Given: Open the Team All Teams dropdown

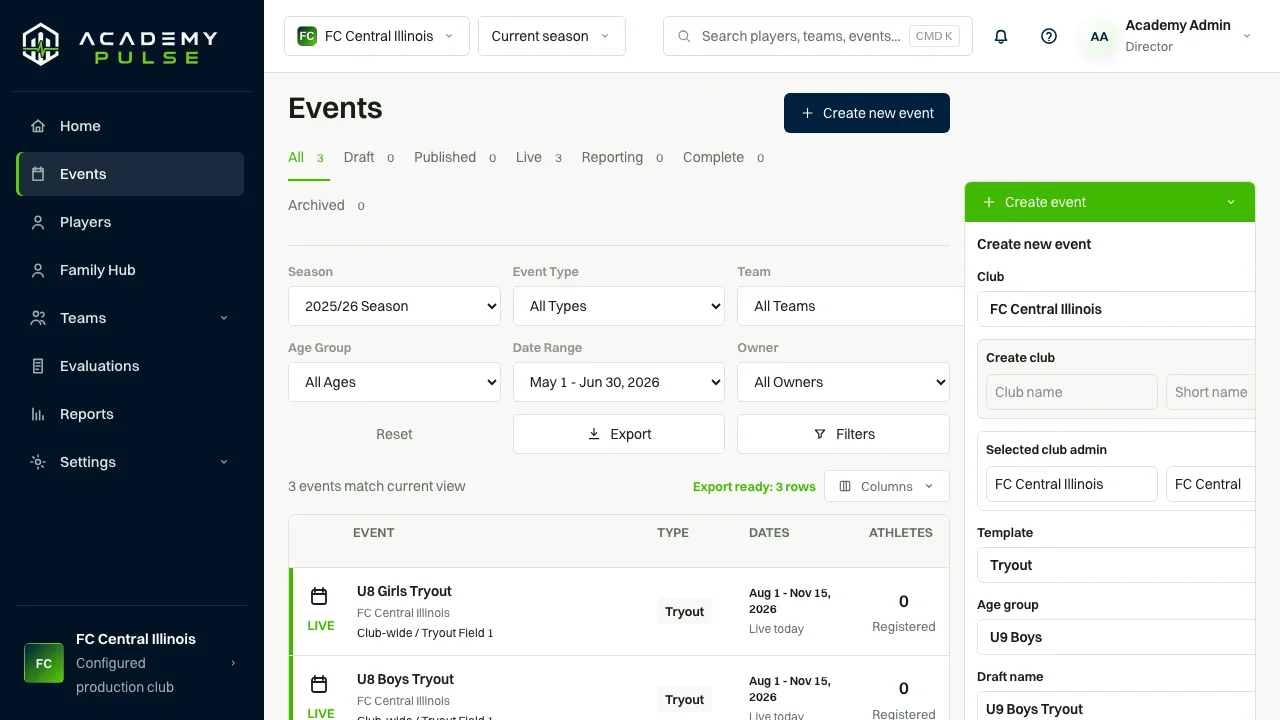Looking at the screenshot, I should tap(850, 306).
